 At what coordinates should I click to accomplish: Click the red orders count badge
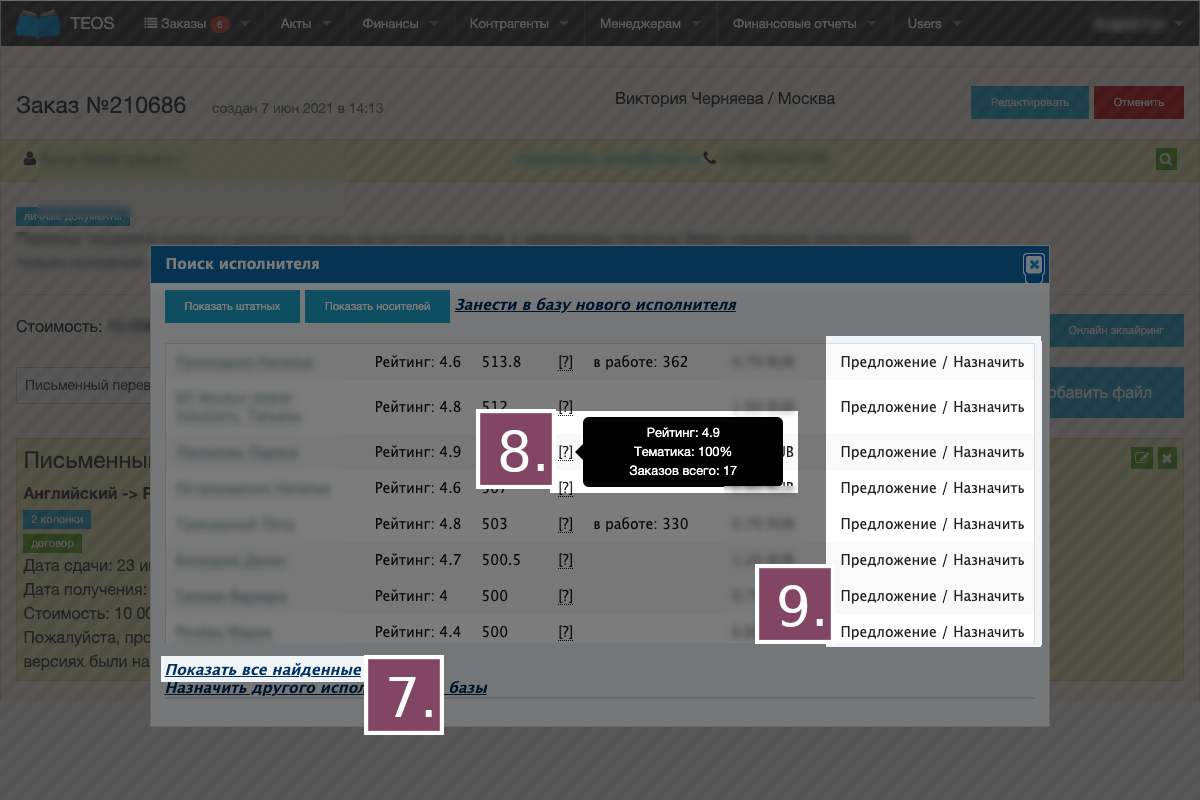[220, 24]
